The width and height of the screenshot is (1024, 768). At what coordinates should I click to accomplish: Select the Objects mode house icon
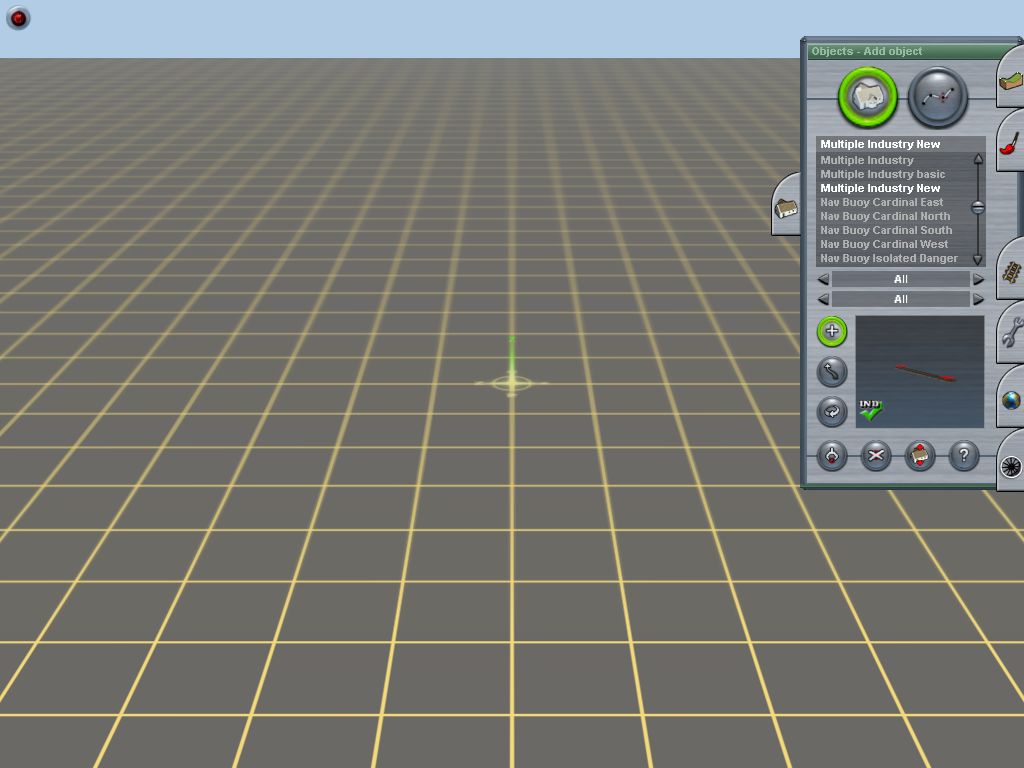tap(867, 97)
